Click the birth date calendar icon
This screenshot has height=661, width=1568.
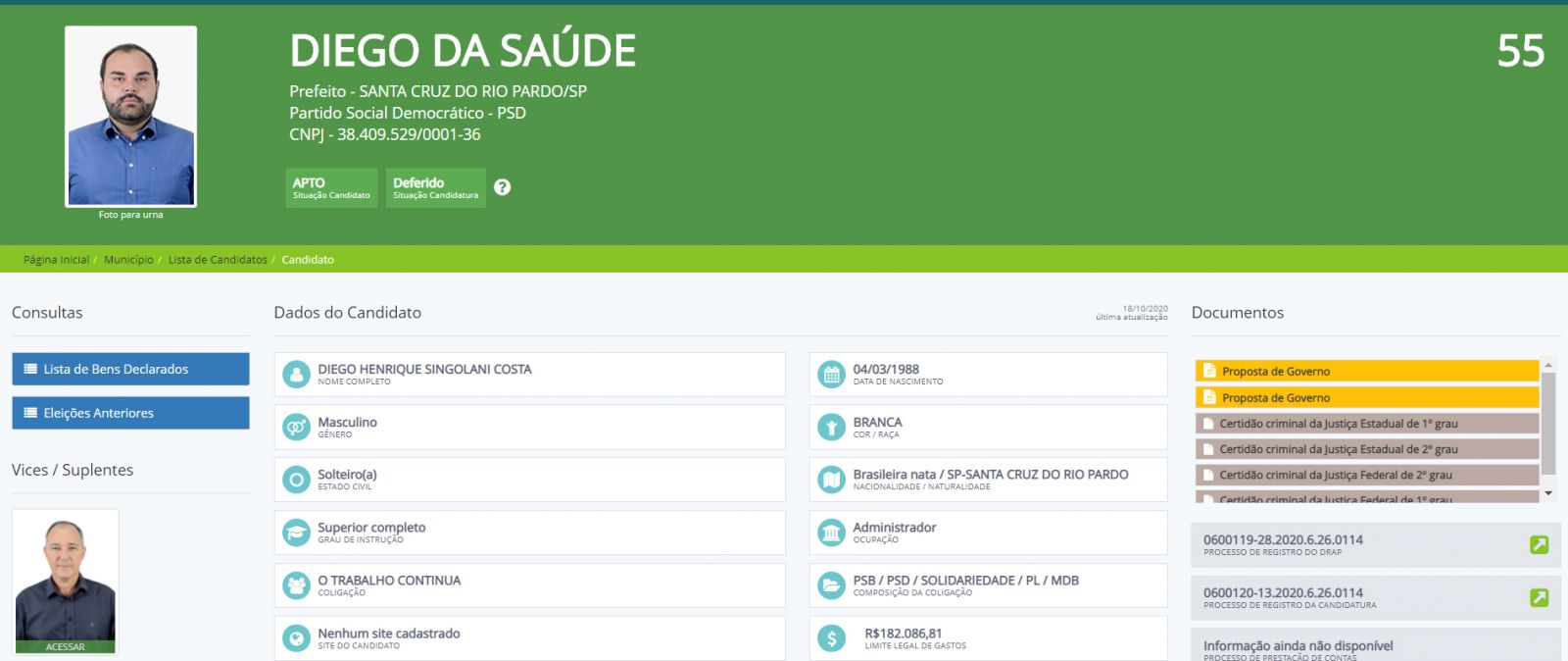831,375
